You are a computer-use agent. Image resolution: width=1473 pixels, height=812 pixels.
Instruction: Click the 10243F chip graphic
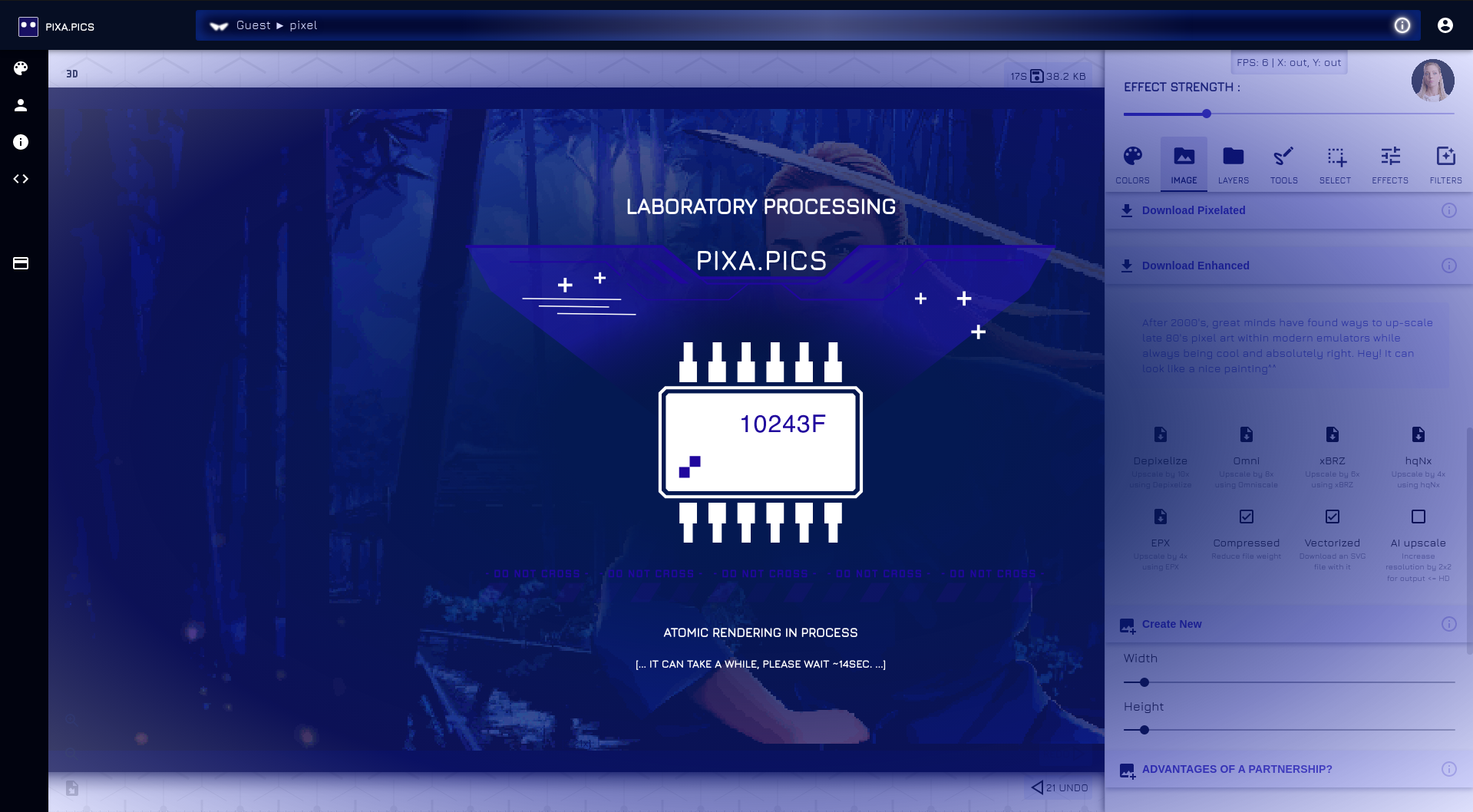(x=761, y=442)
